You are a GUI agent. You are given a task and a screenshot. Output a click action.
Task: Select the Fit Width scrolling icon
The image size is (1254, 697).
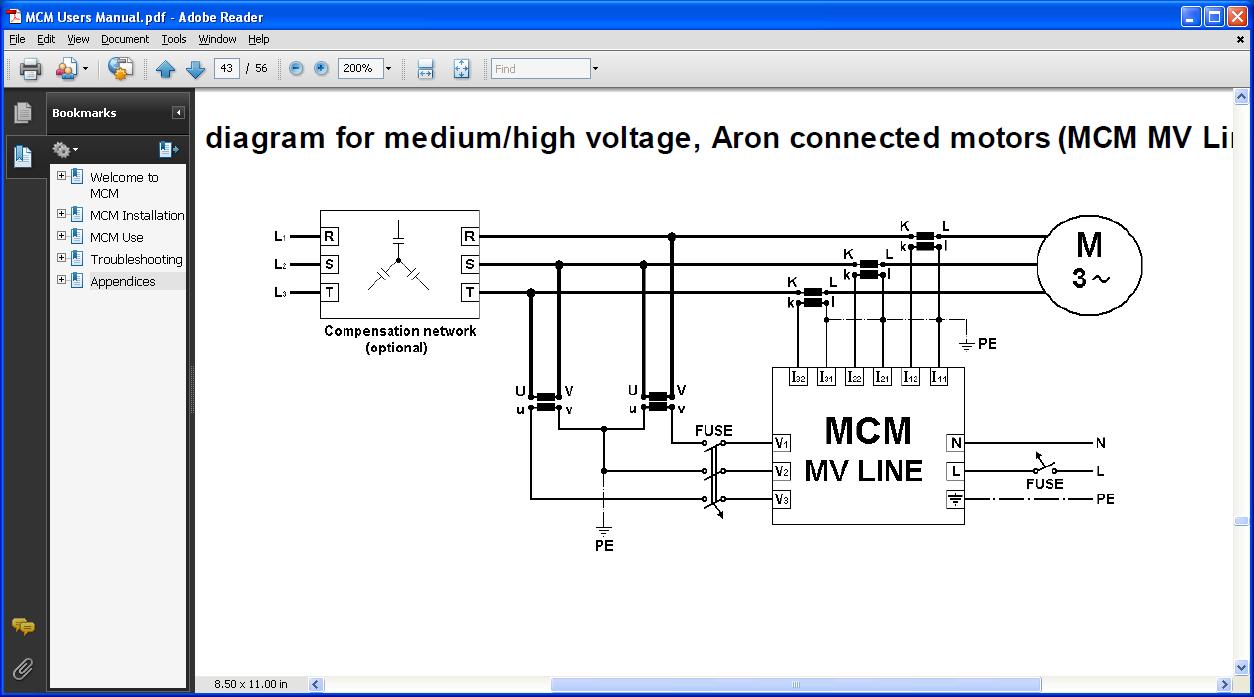point(425,69)
